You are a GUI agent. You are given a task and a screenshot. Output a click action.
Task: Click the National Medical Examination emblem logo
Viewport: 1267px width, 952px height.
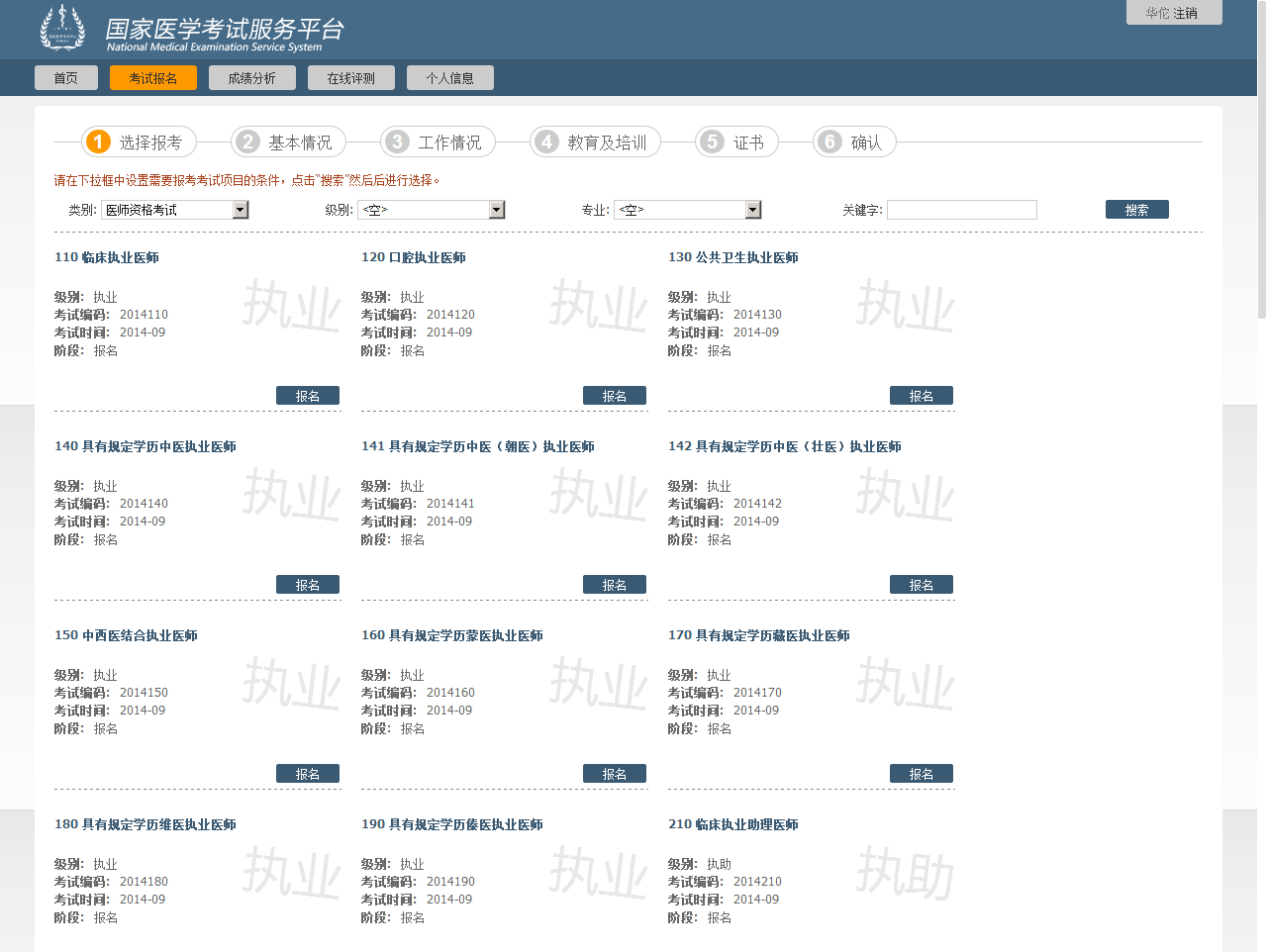click(x=62, y=29)
